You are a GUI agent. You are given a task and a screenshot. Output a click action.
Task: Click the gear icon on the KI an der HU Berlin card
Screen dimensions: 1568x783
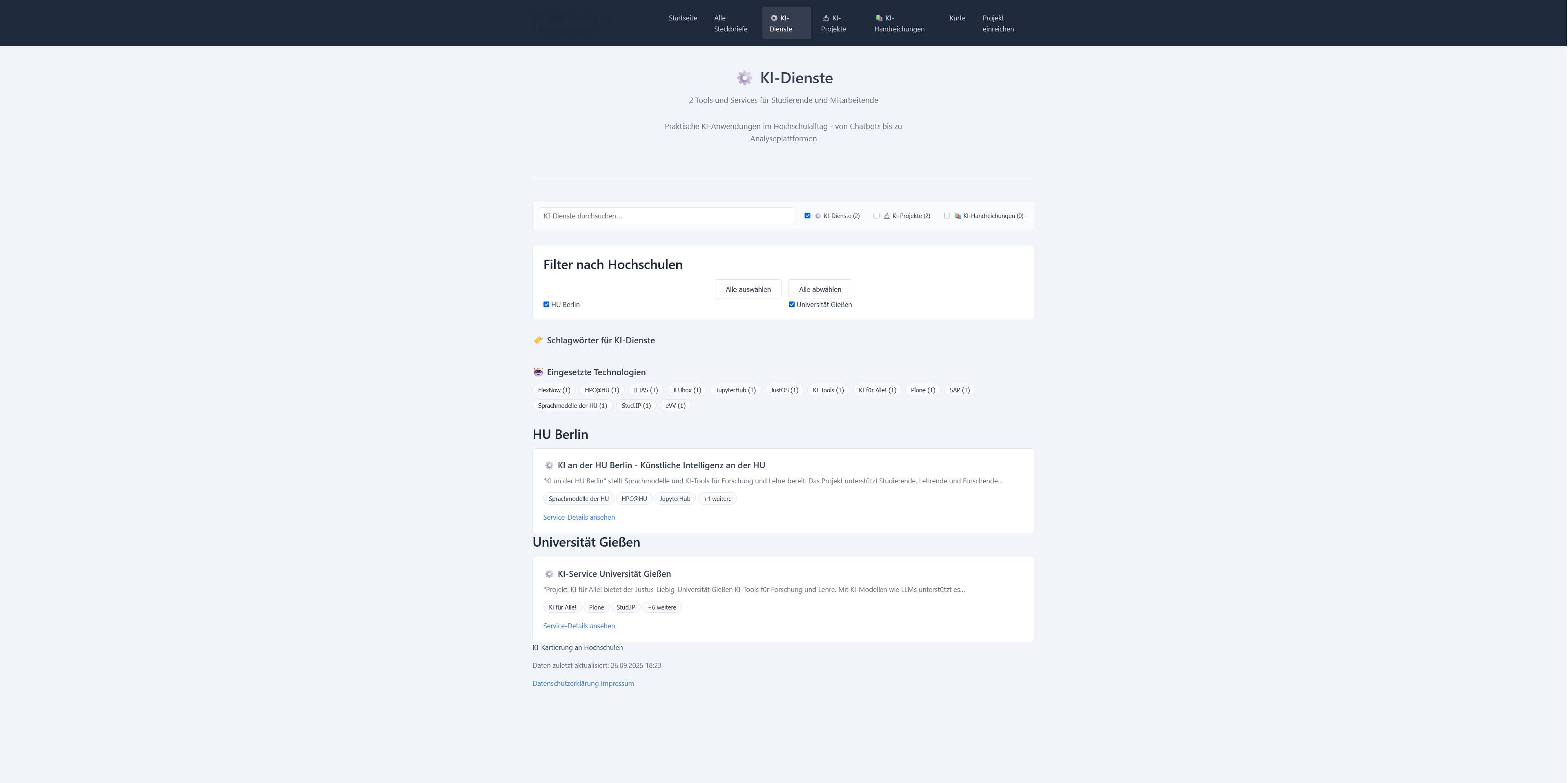pos(549,465)
